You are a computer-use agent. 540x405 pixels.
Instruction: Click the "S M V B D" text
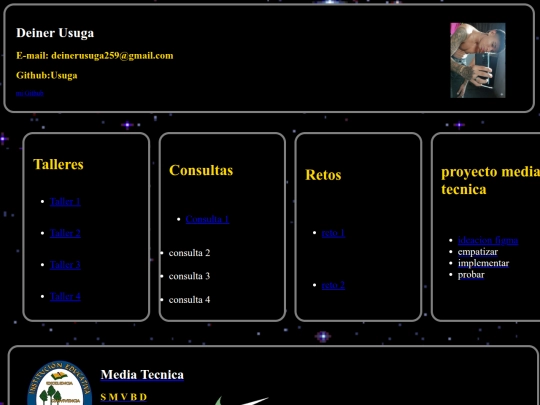point(124,397)
